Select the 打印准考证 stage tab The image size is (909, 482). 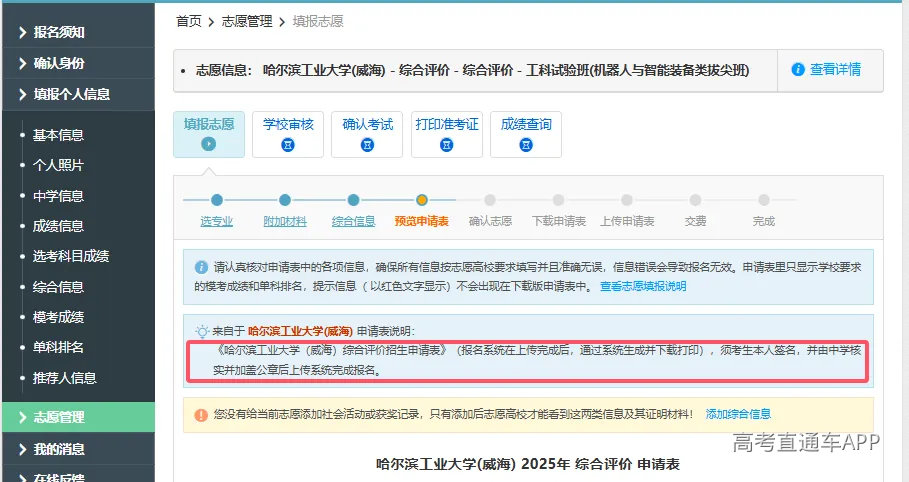click(x=447, y=135)
